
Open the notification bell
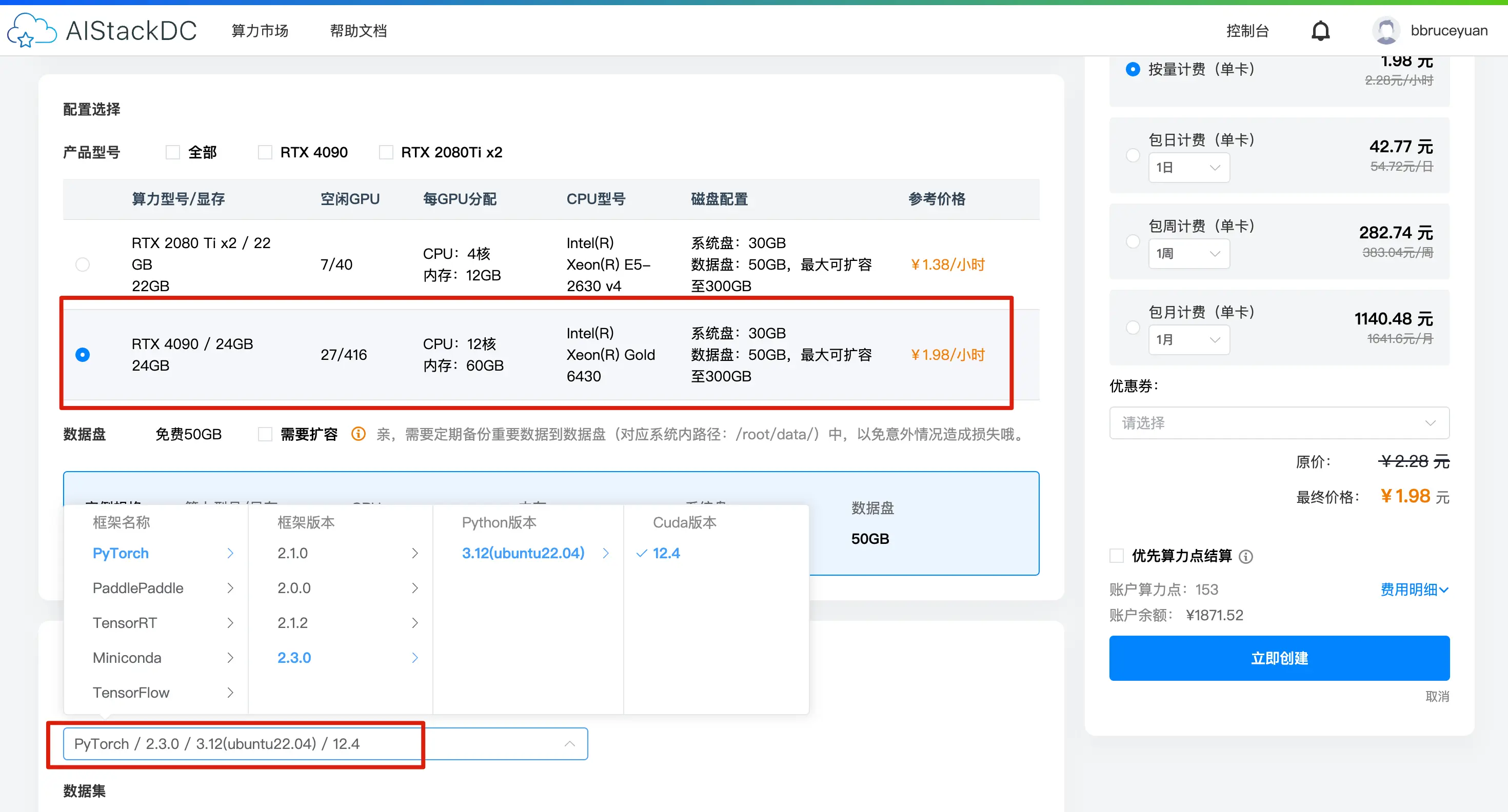(1321, 30)
